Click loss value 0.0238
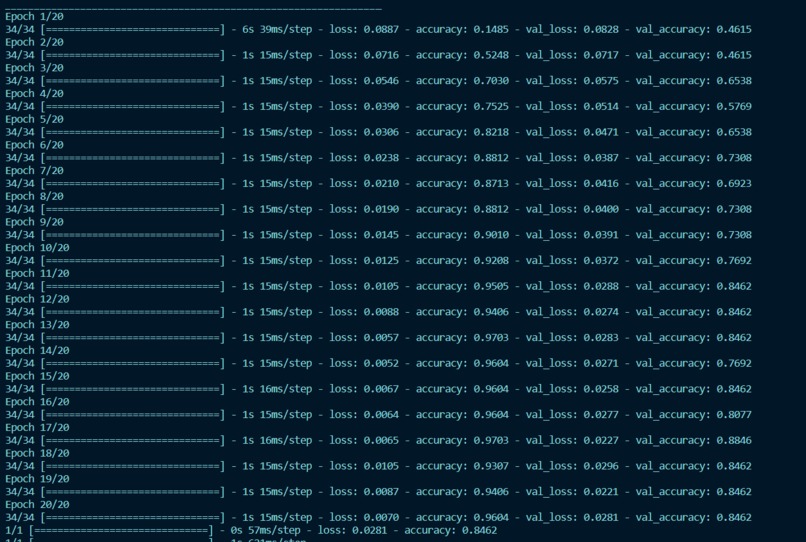The height and width of the screenshot is (542, 806). click(381, 158)
